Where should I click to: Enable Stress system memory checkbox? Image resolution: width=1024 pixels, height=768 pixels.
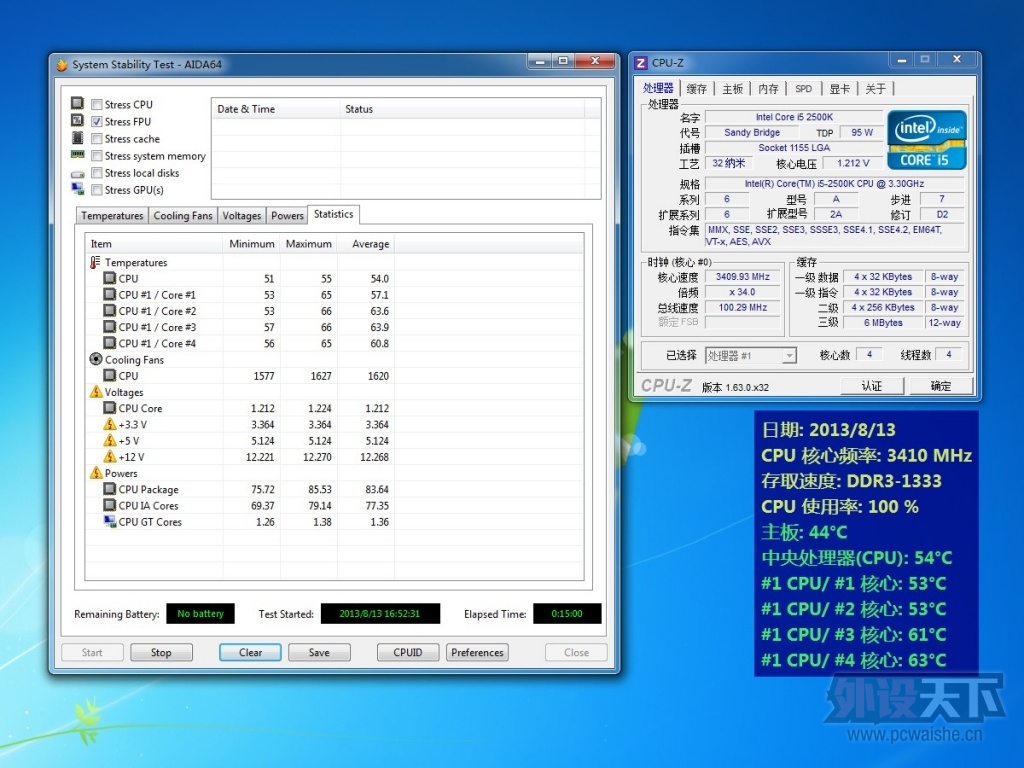click(x=97, y=155)
